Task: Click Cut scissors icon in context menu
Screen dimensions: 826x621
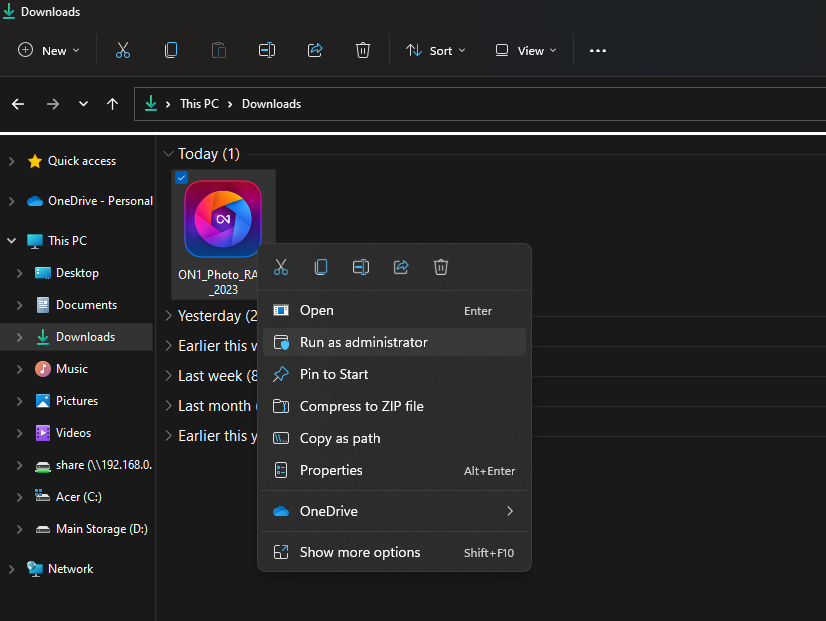Action: click(x=281, y=267)
